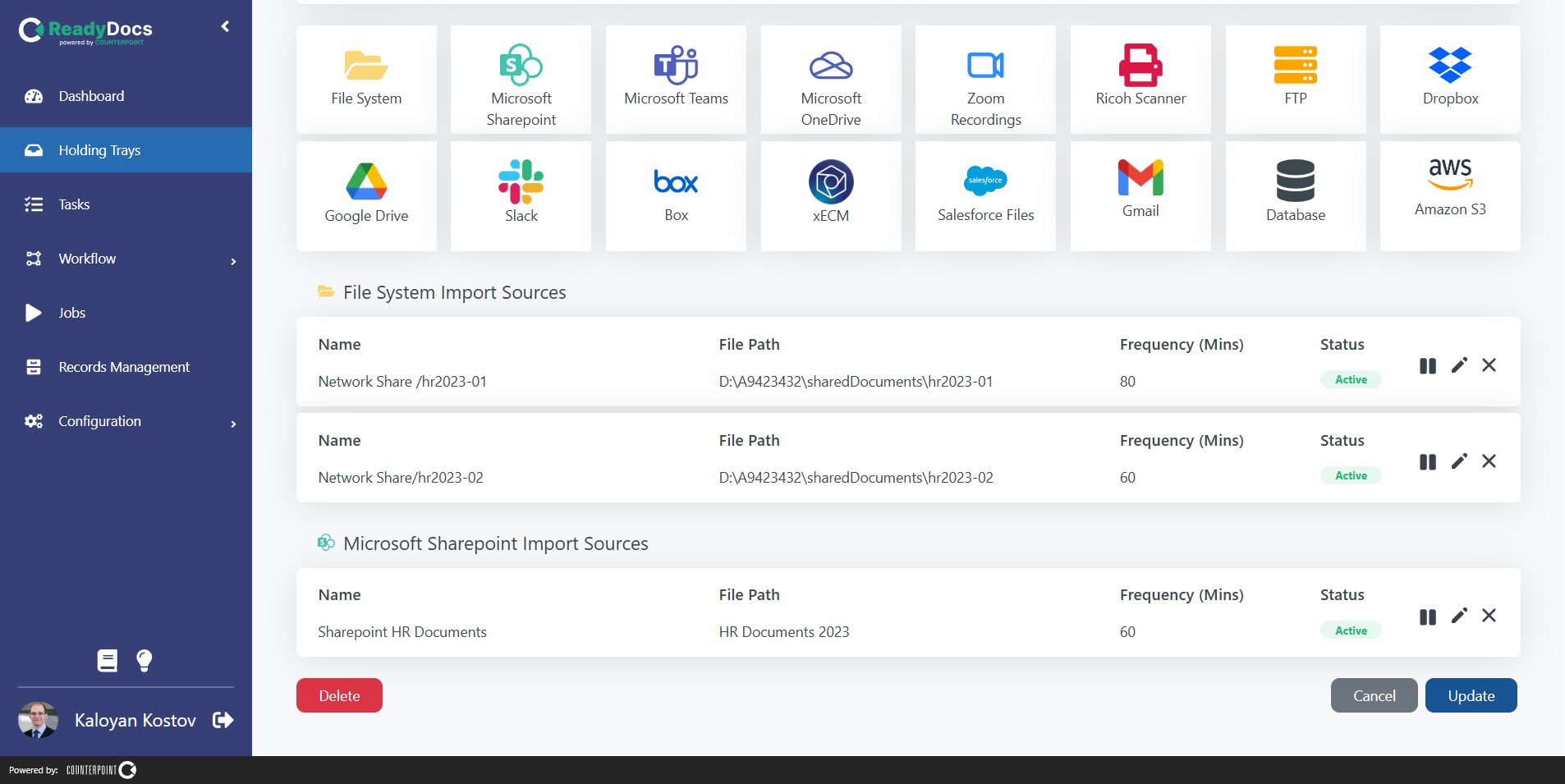
Task: Select the Ricoh Scanner tile
Action: (x=1140, y=80)
